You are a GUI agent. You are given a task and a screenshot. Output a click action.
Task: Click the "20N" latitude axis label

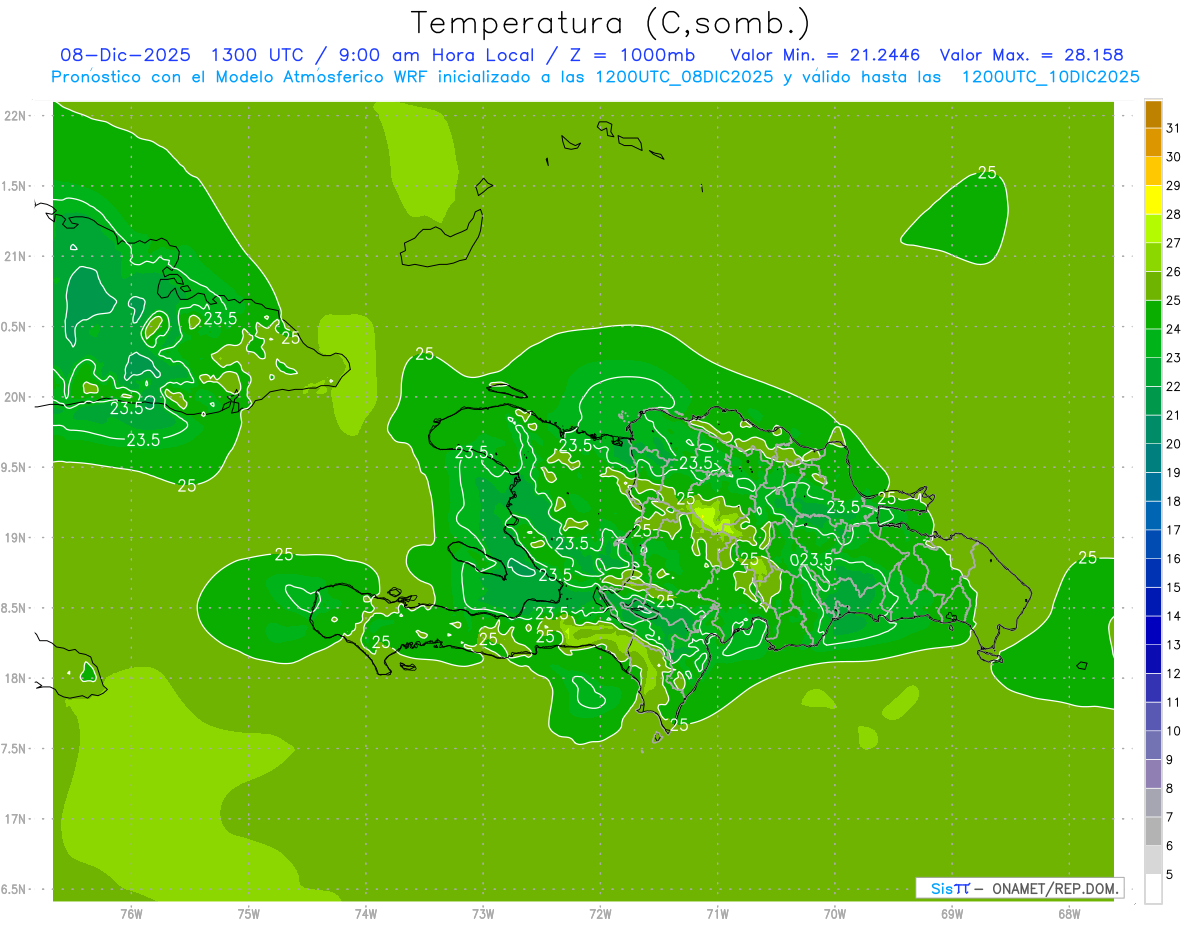(x=17, y=398)
